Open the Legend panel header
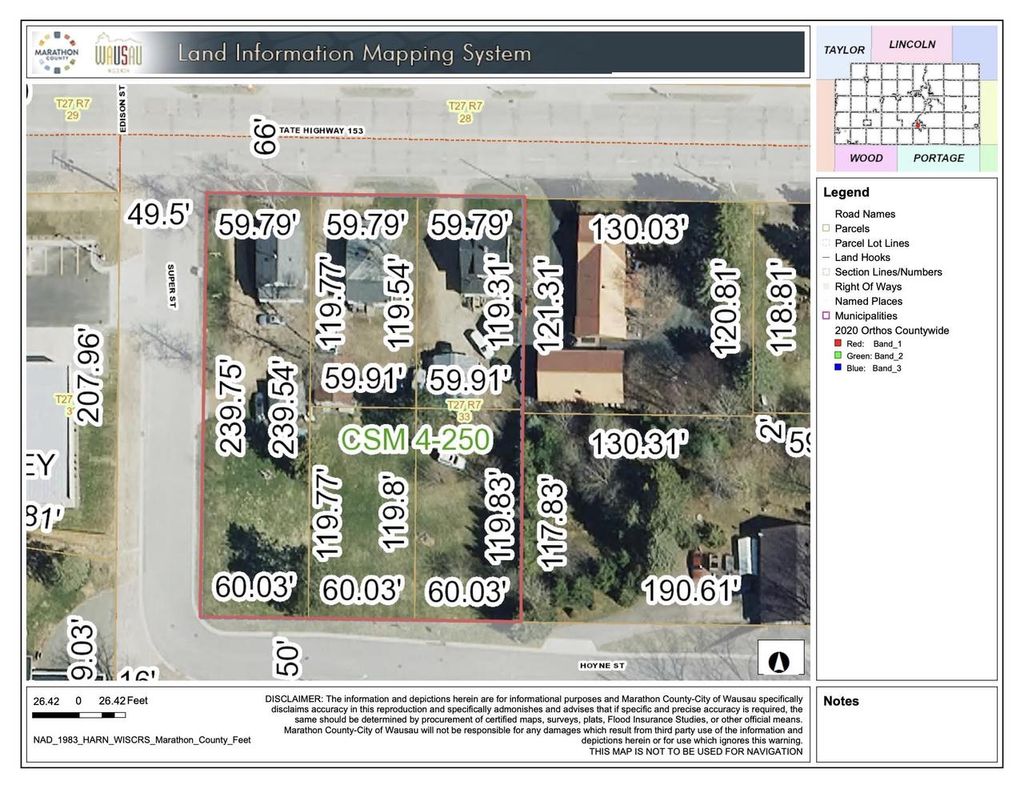The height and width of the screenshot is (790, 1024). (846, 192)
